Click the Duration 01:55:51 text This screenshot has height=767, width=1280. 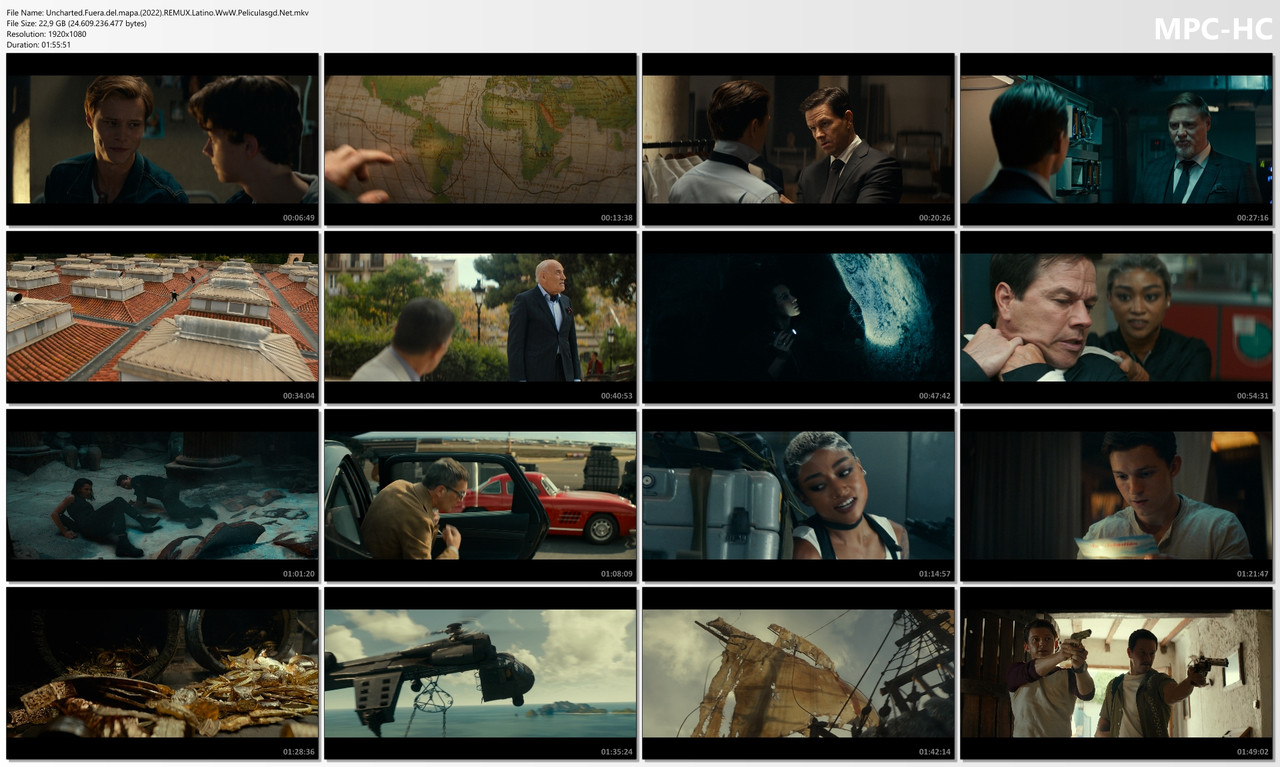(x=40, y=45)
